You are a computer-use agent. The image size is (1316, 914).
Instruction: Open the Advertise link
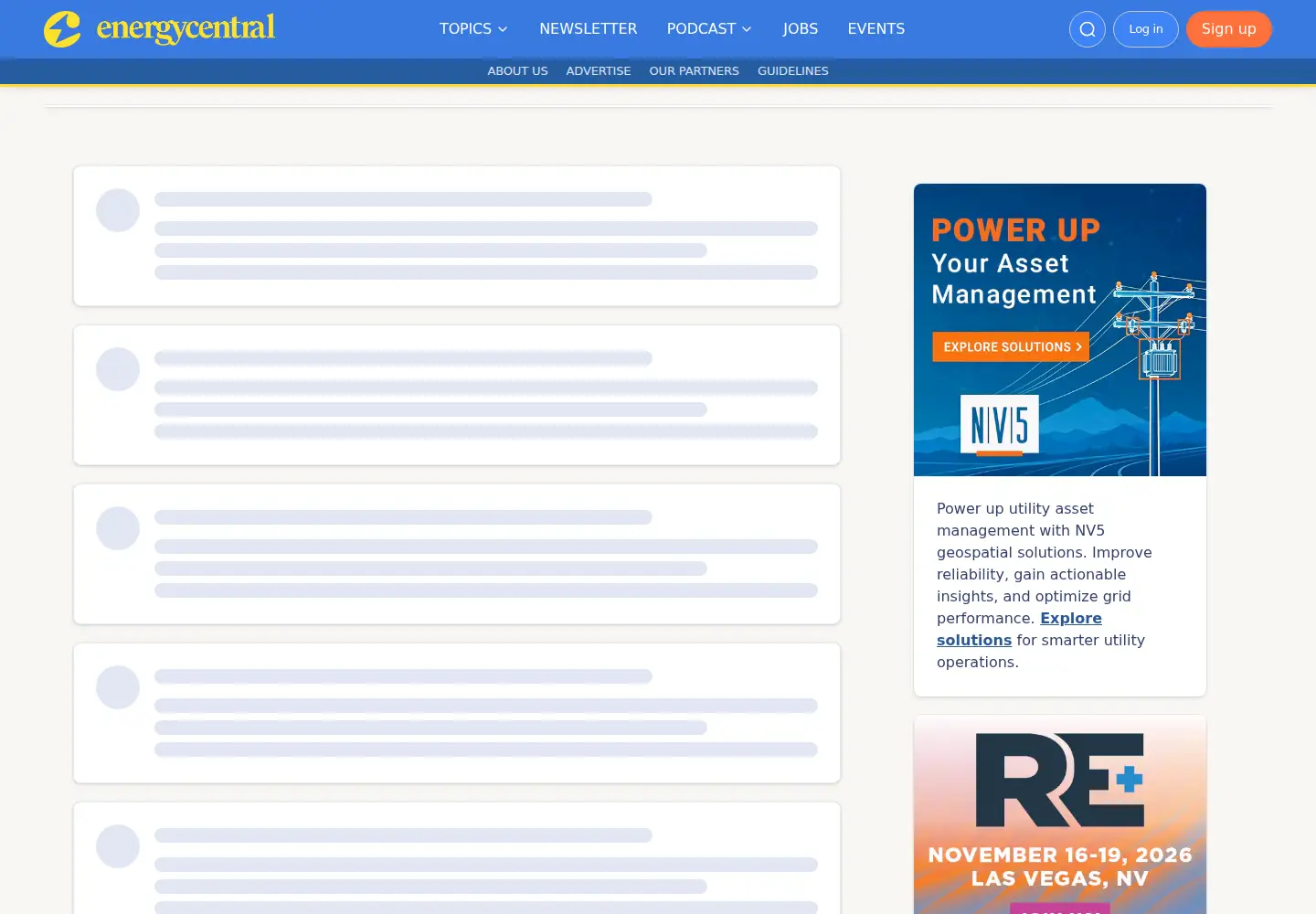pyautogui.click(x=598, y=71)
